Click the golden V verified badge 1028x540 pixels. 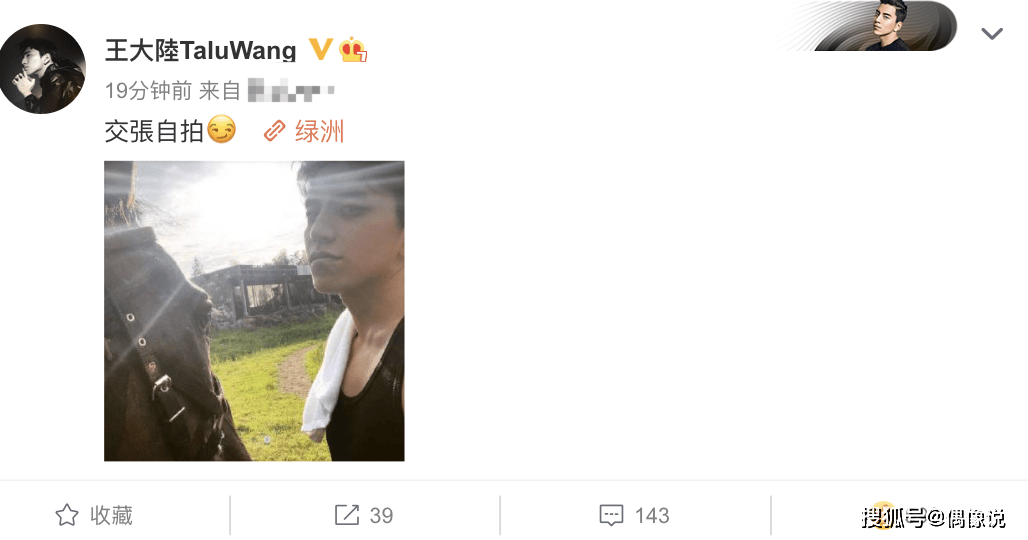320,49
